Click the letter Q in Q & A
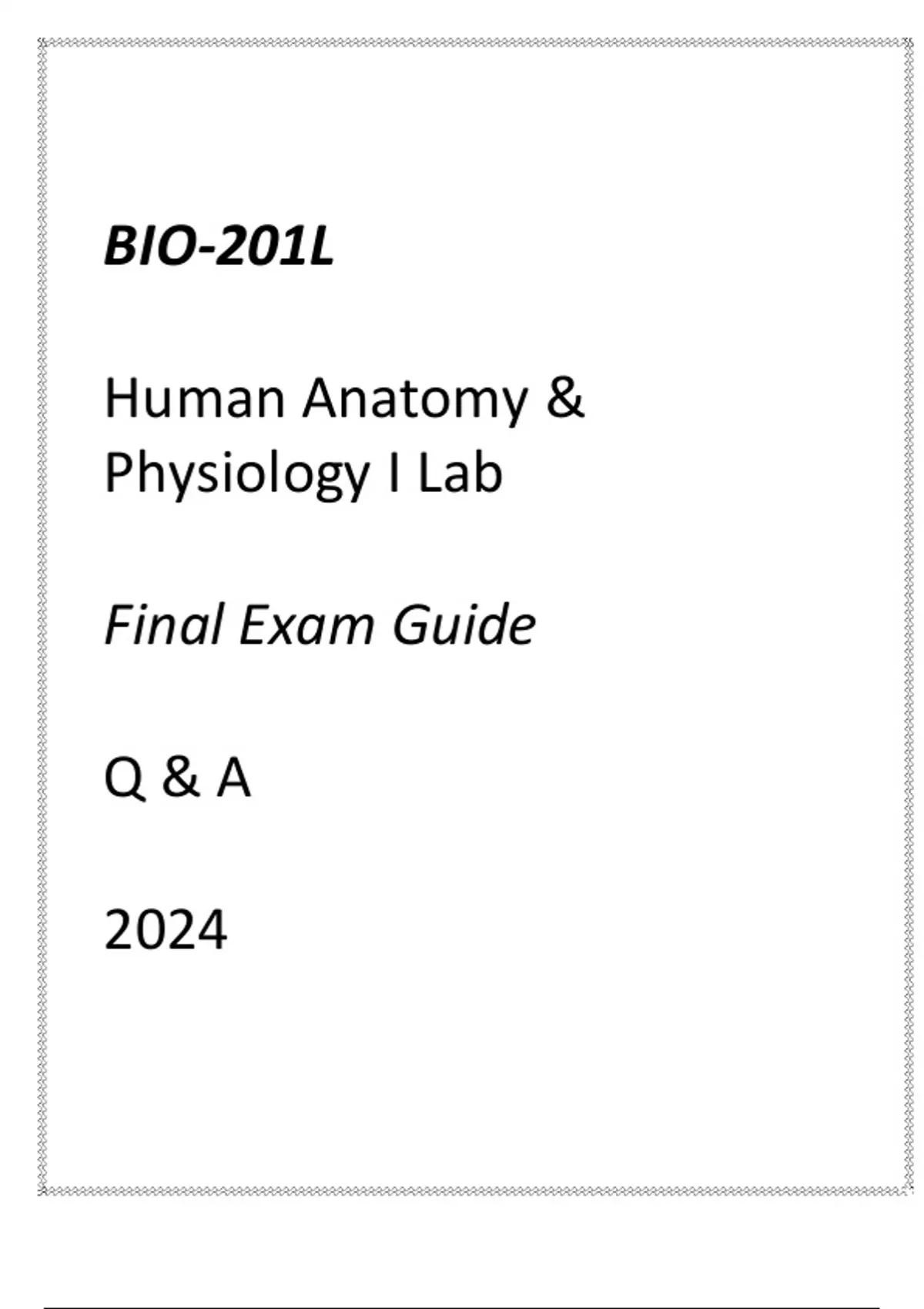Screen dimensions: 924x1309 coord(124,778)
